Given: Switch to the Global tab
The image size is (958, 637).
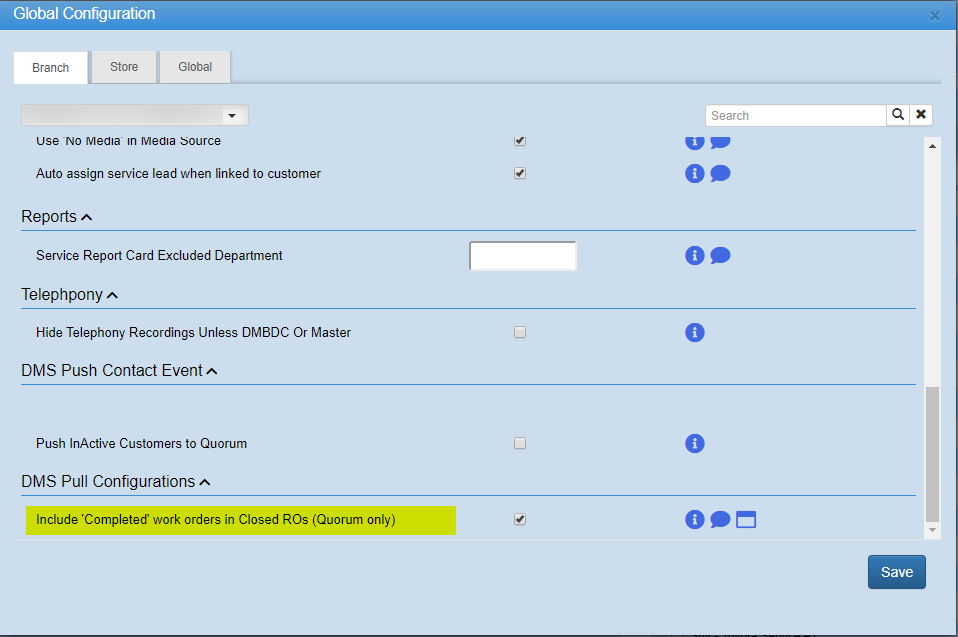Looking at the screenshot, I should 195,67.
